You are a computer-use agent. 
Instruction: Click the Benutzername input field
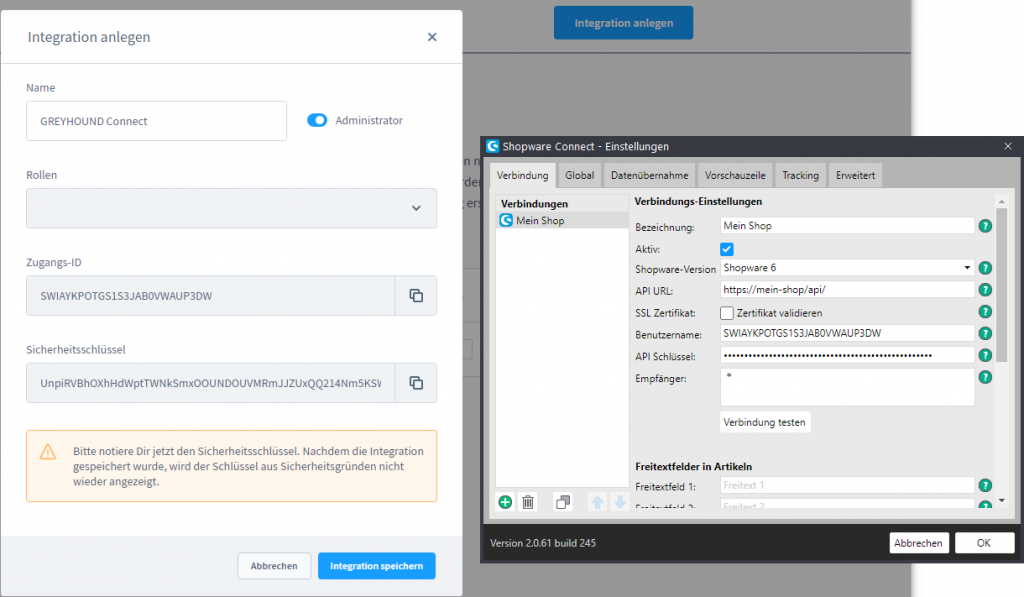[x=847, y=334]
